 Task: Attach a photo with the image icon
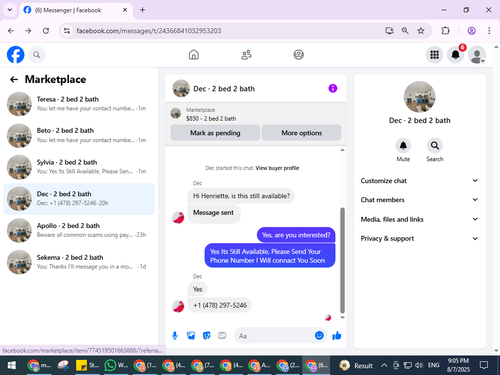191,336
